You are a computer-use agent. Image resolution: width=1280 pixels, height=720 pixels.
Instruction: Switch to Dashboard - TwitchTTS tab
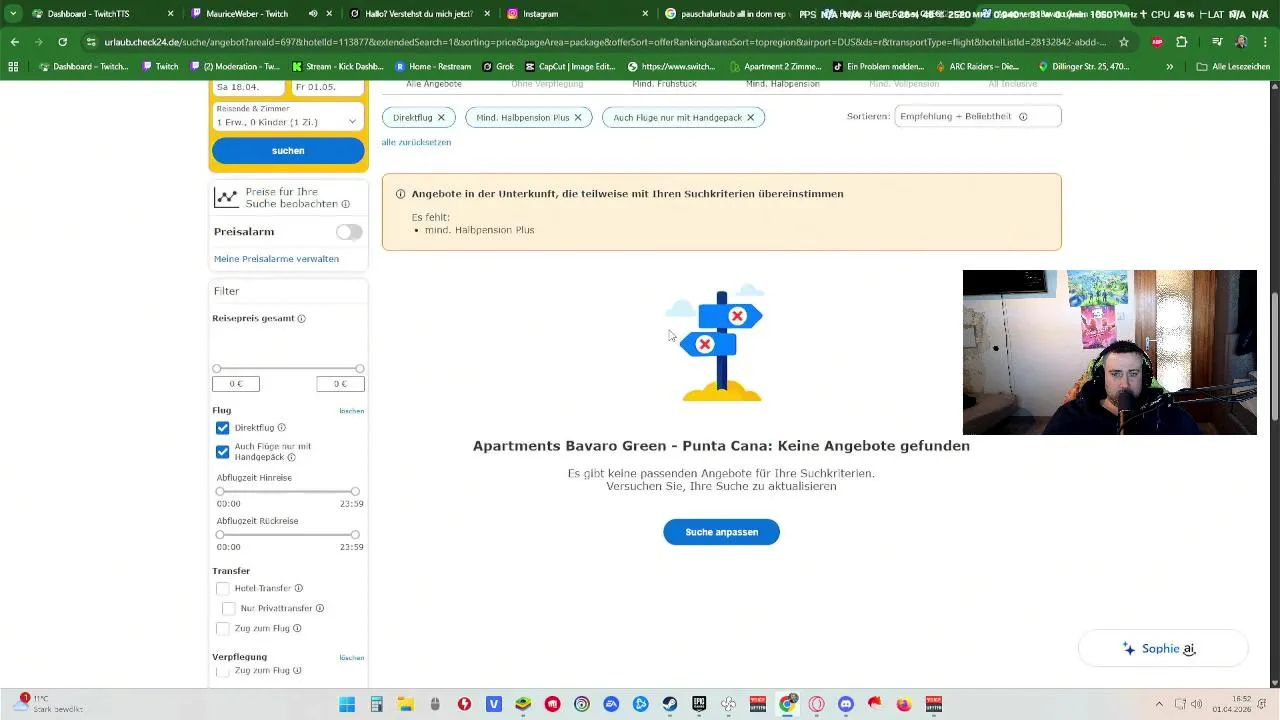pos(102,14)
